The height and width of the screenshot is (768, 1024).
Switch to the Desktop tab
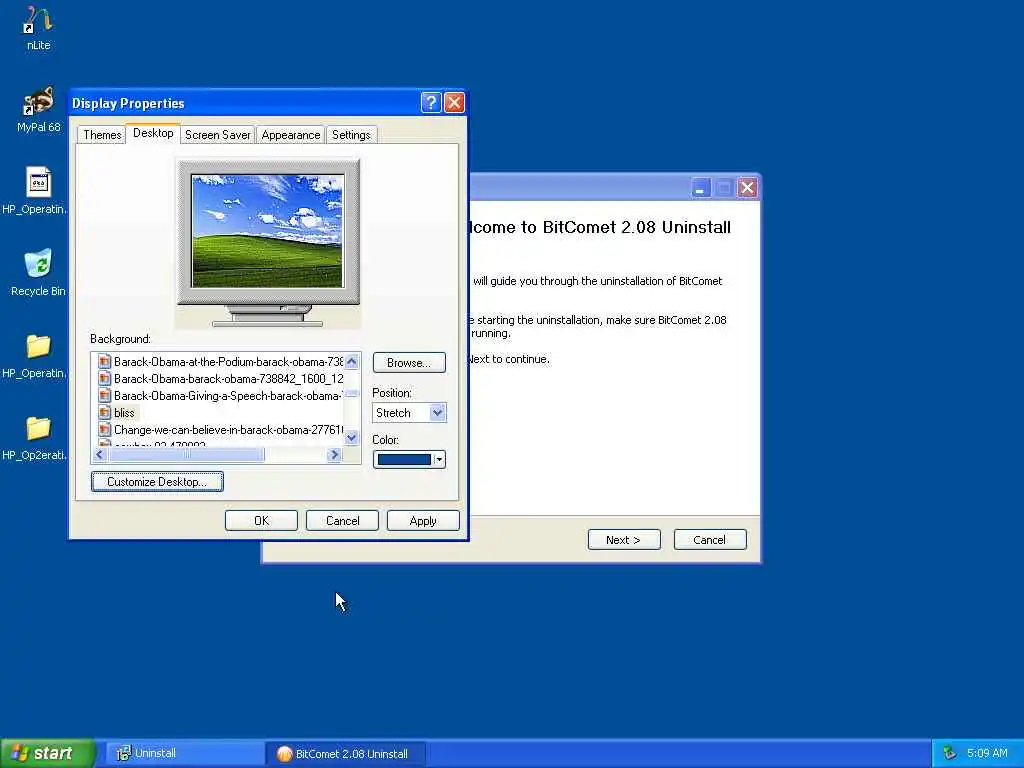click(x=153, y=133)
